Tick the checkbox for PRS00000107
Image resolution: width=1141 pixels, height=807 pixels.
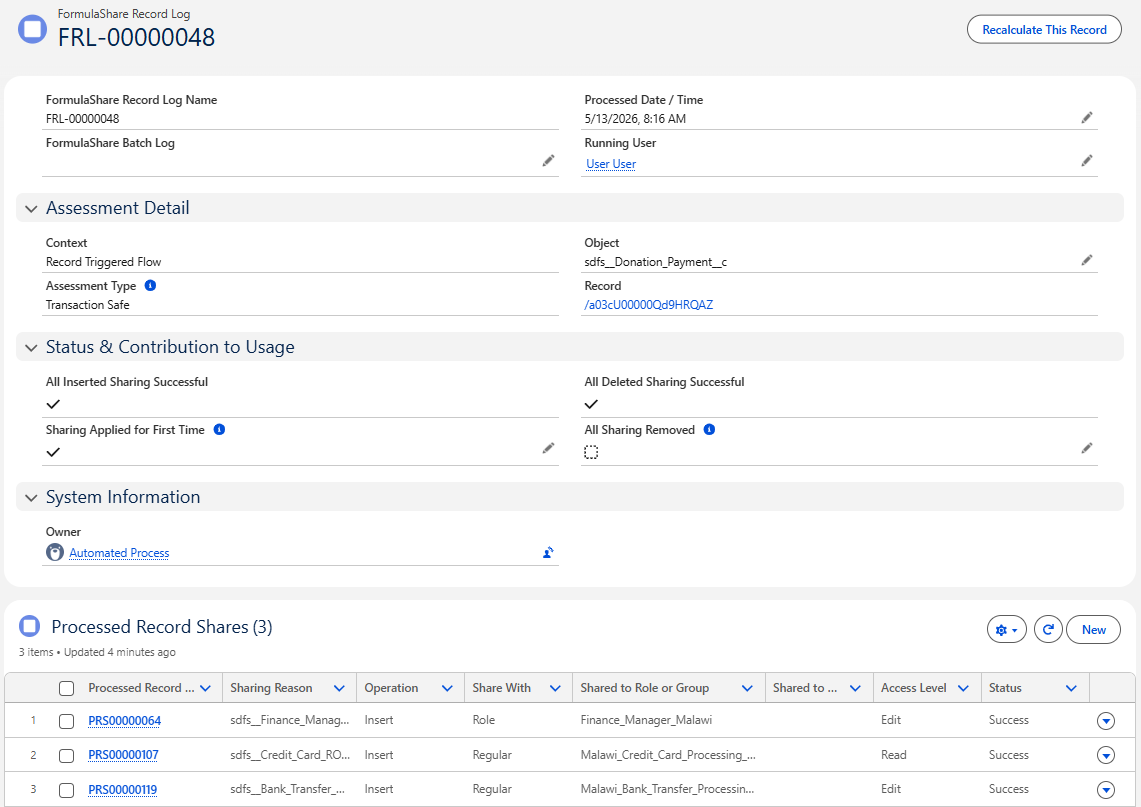(66, 755)
